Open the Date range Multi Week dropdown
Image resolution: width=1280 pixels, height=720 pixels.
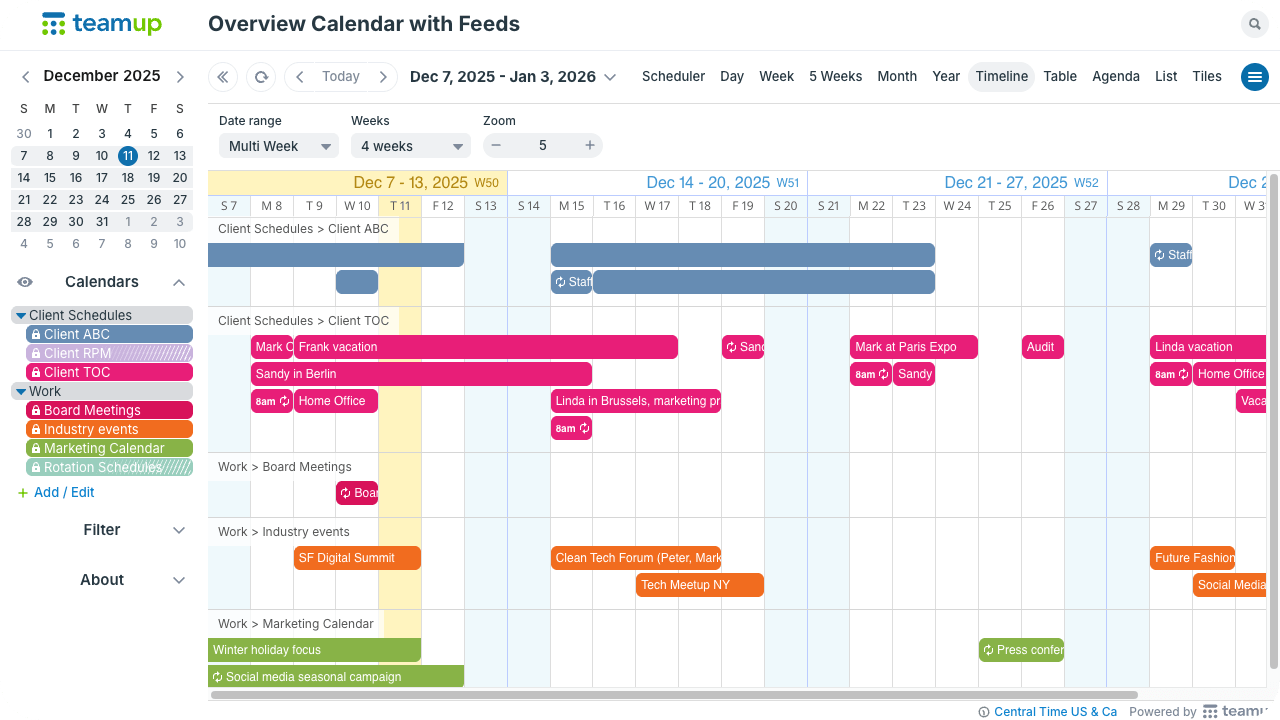coord(278,146)
